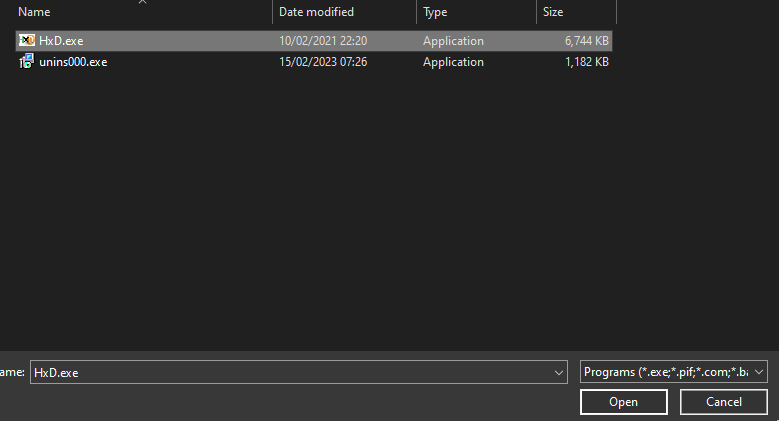Select the HxD.exe application icon

tap(26, 40)
